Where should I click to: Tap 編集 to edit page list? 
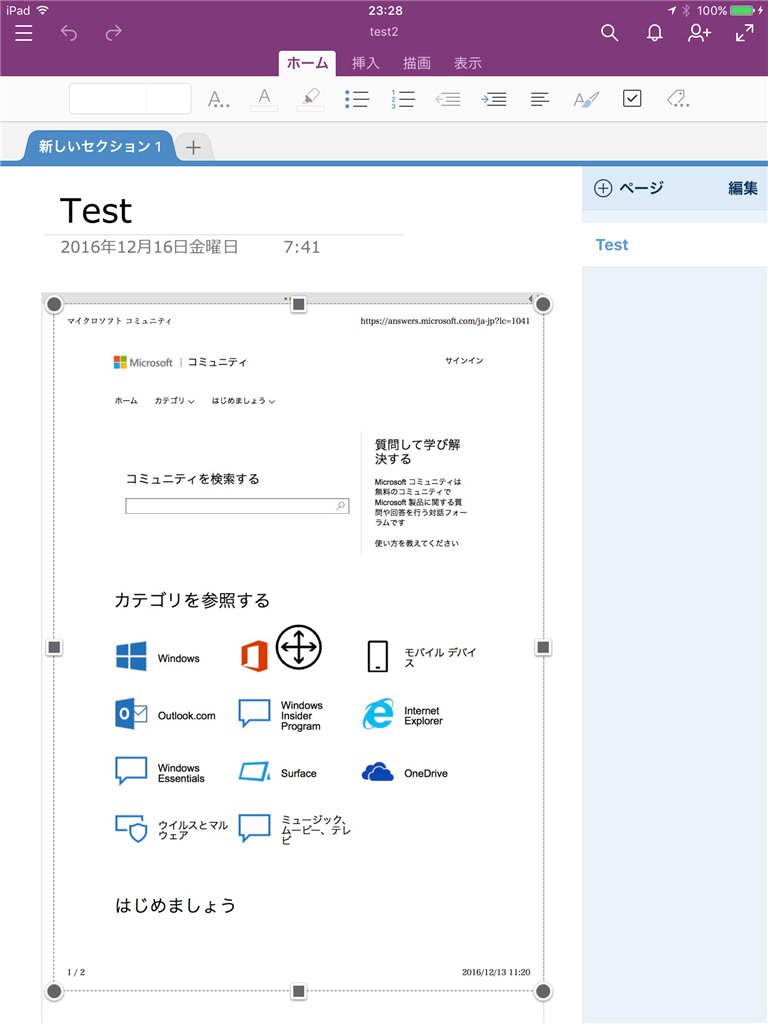pos(743,189)
